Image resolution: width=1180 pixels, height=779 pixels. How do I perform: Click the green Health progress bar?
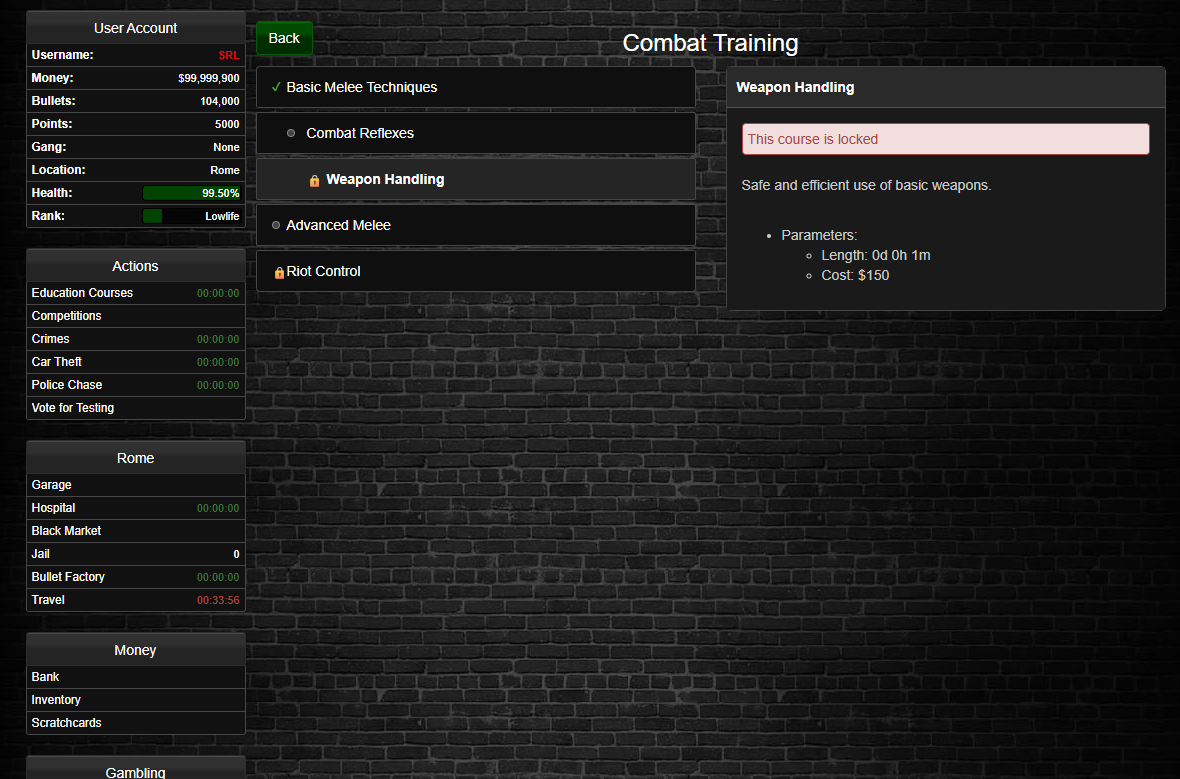click(x=192, y=193)
